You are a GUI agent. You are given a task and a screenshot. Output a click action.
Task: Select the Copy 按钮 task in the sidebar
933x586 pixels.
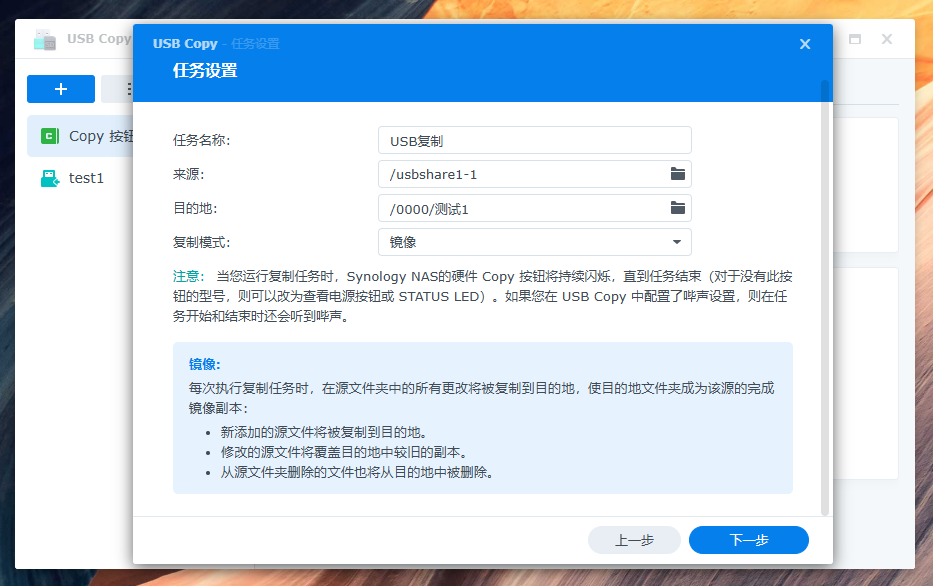point(80,136)
